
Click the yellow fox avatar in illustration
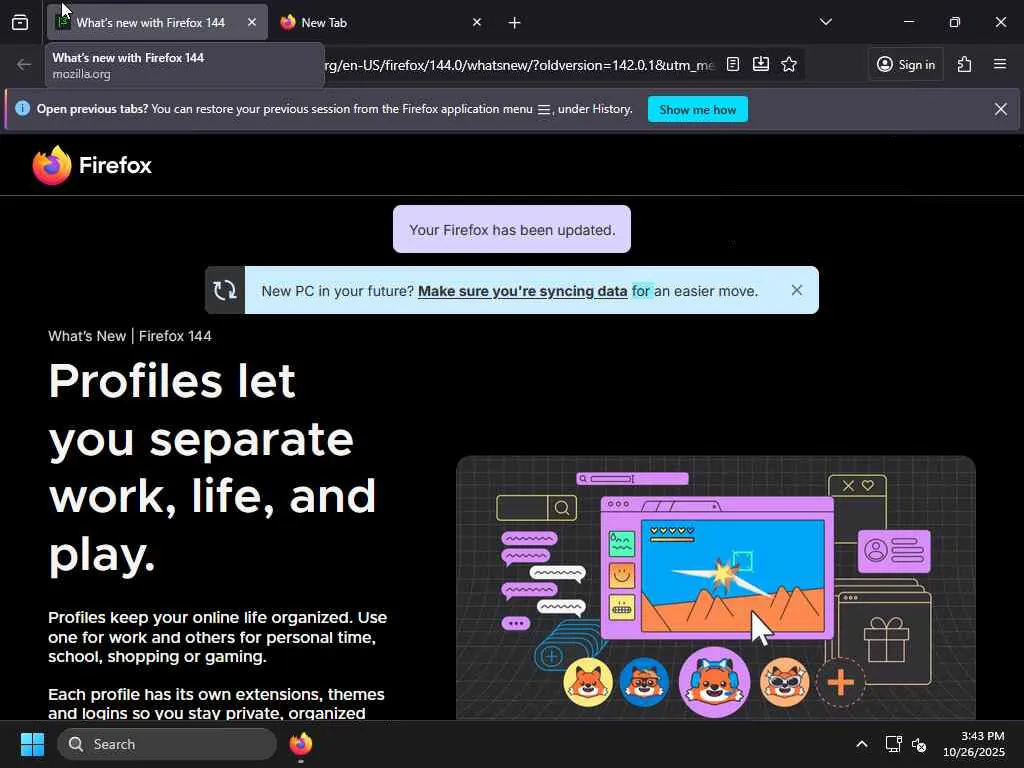point(588,682)
